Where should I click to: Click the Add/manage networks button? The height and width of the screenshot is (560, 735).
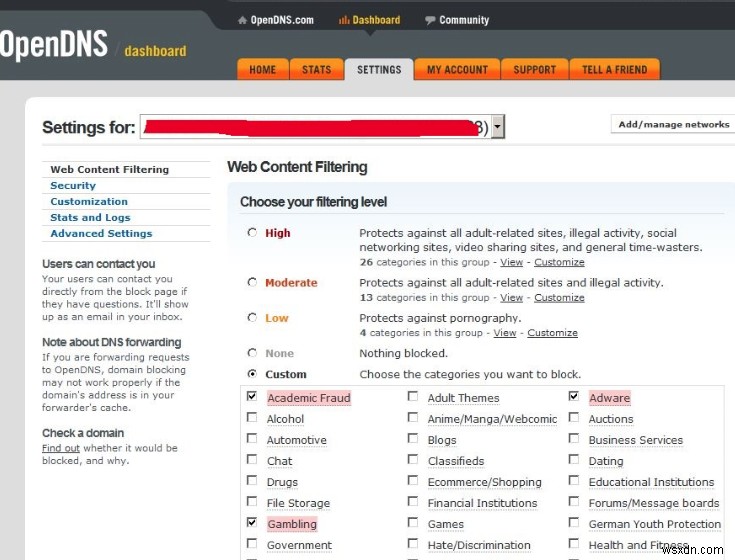673,124
